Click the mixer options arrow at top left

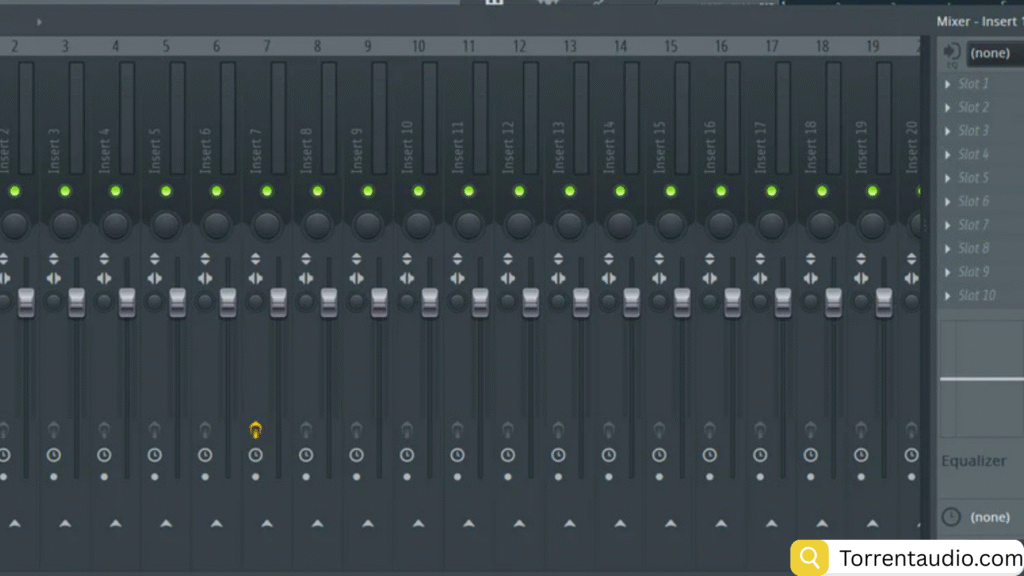(x=39, y=21)
